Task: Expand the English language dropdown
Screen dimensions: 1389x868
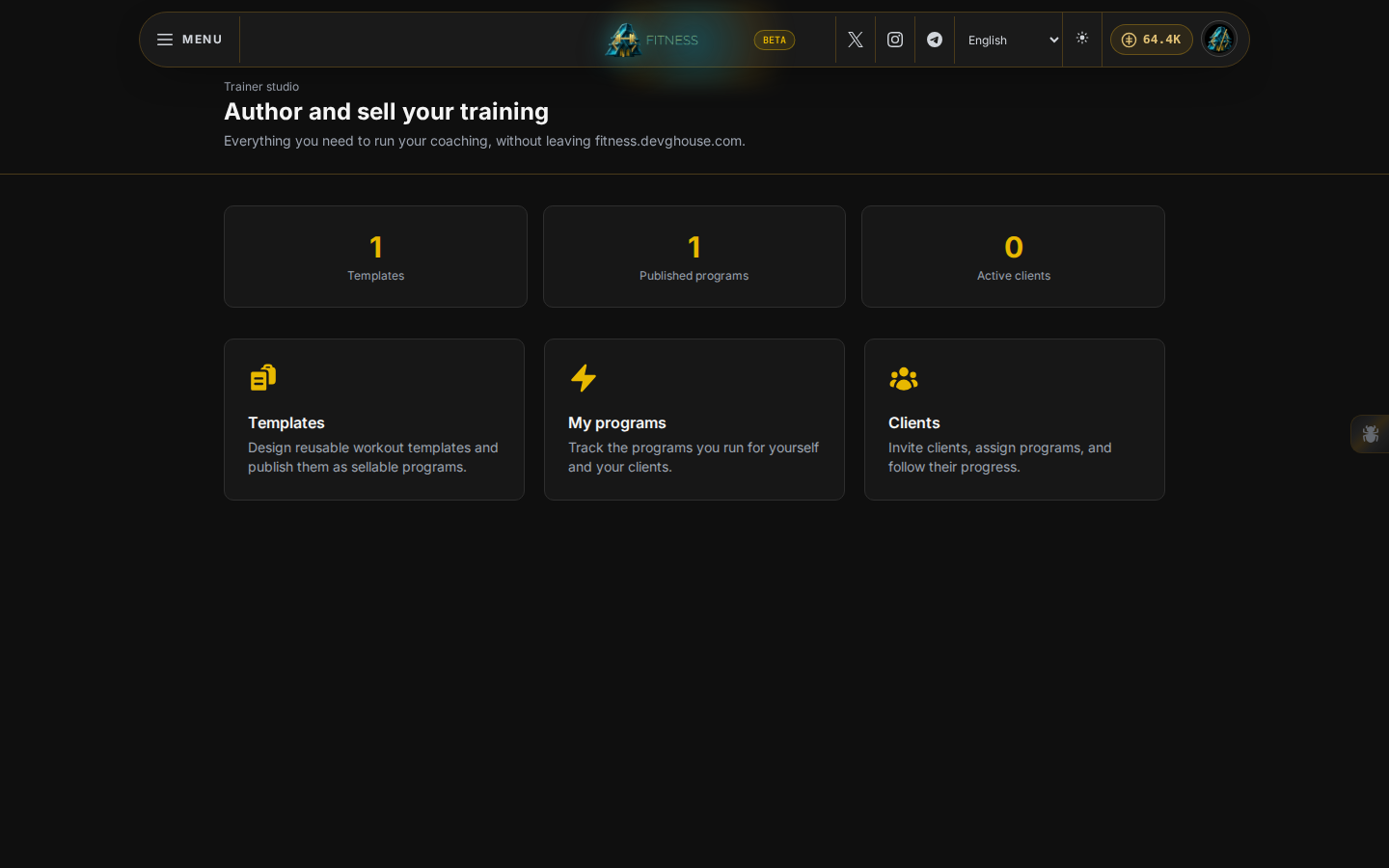Action: click(1012, 40)
